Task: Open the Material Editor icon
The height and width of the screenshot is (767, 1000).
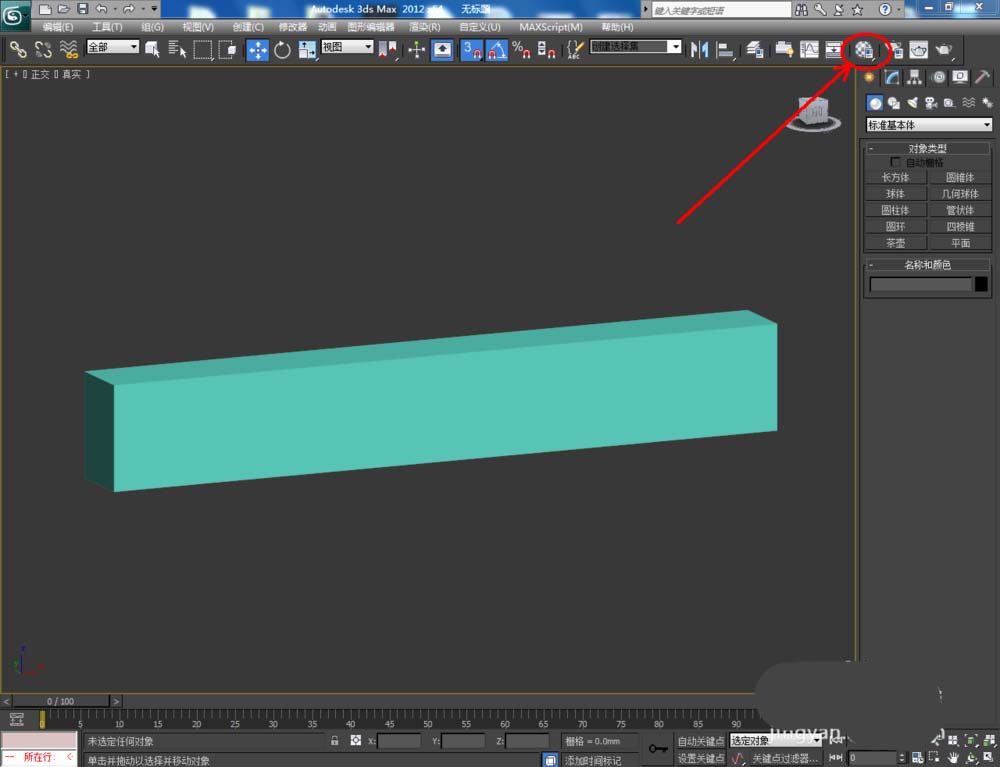Action: [x=865, y=49]
